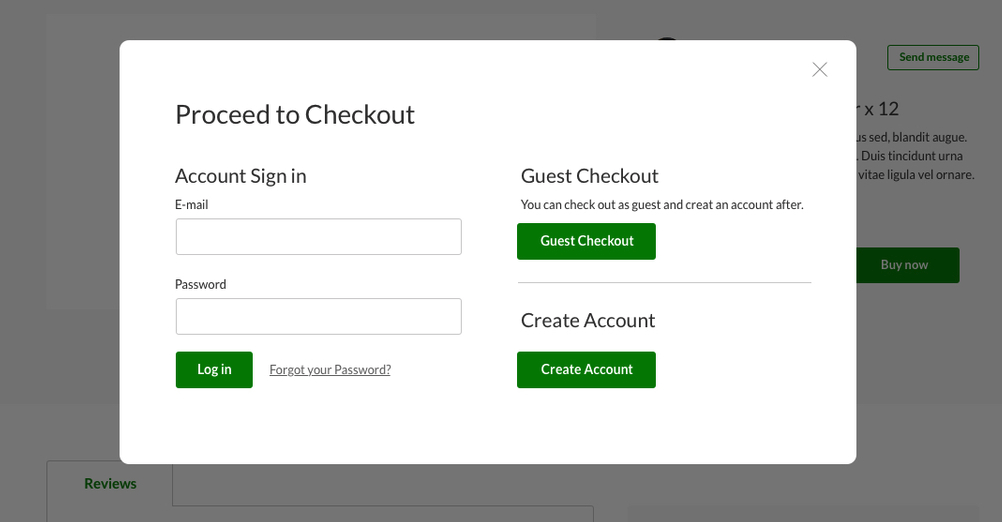Click the Password field label
The image size is (1002, 522).
(201, 284)
